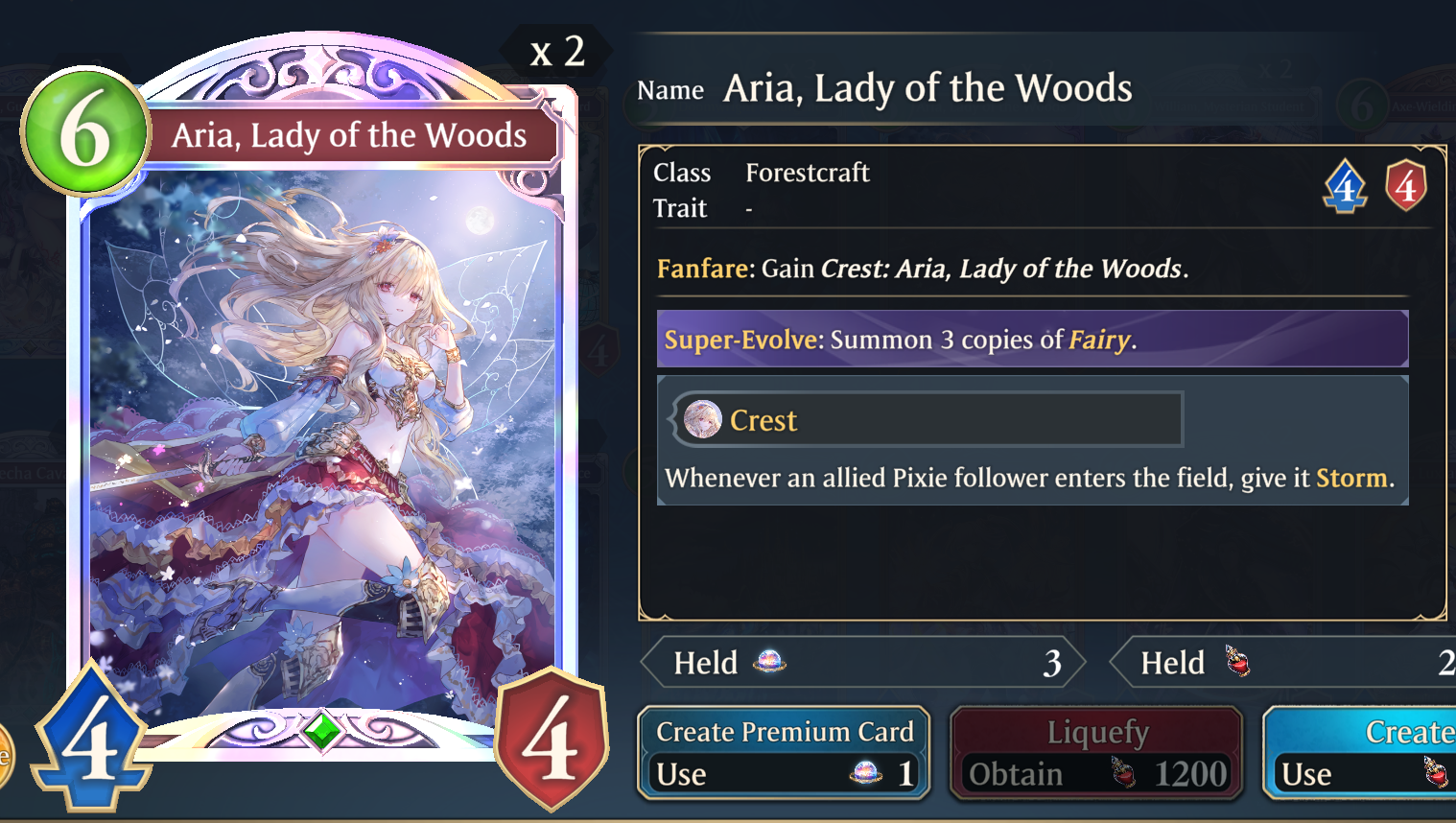Click the small red defense icon in details panel
This screenshot has width=1456, height=823.
point(1406,185)
